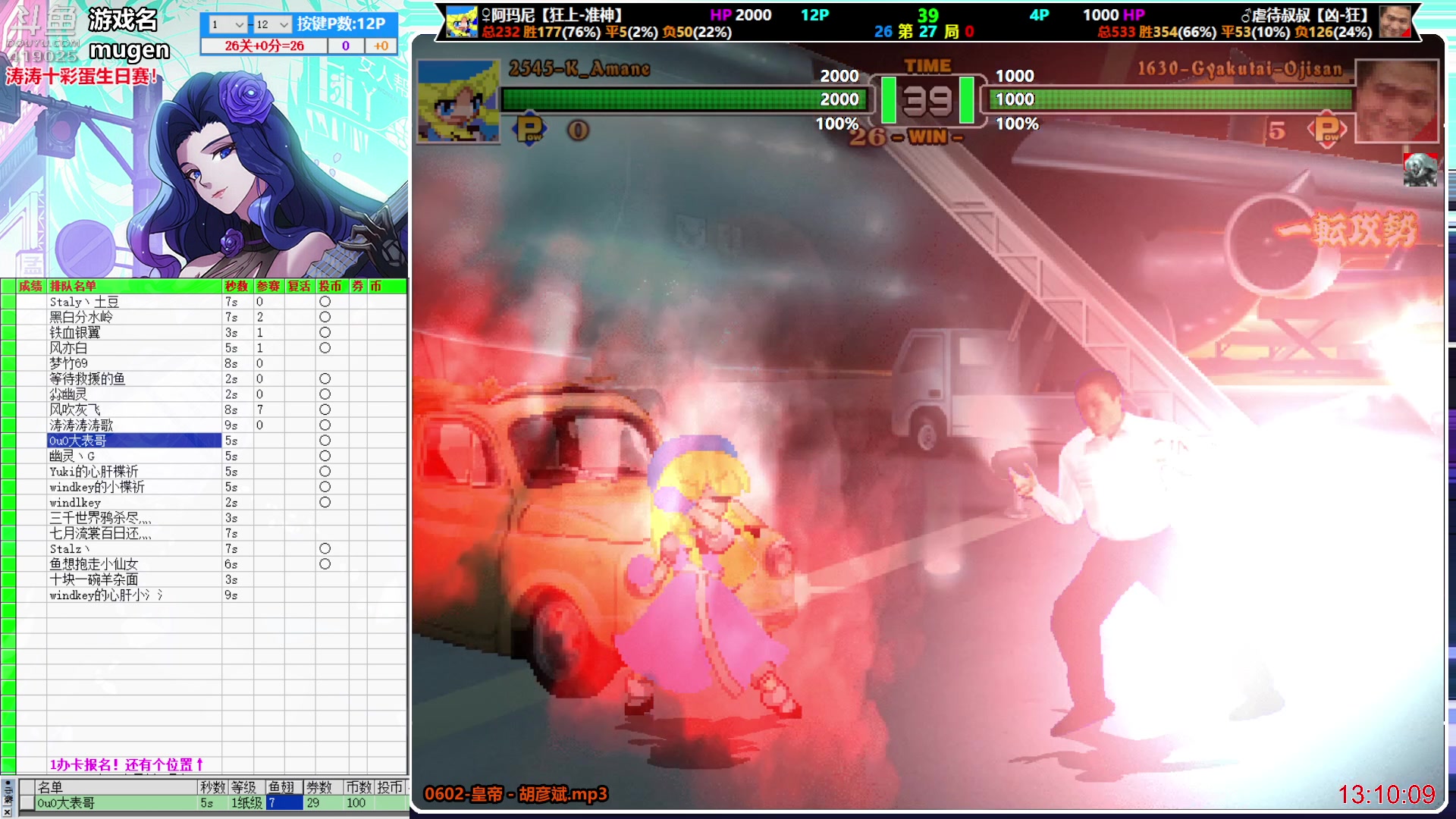
Task: Toggle the 投币 circle for windlkey
Action: [325, 502]
